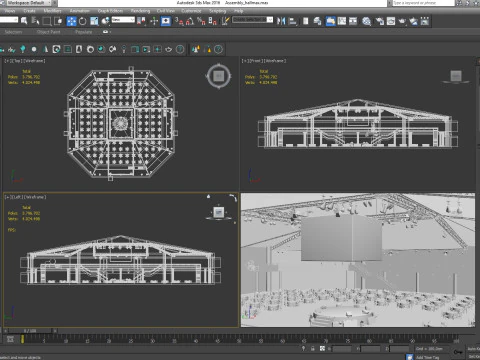
Task: Click the X coordinate field
Action: (x=342, y=349)
